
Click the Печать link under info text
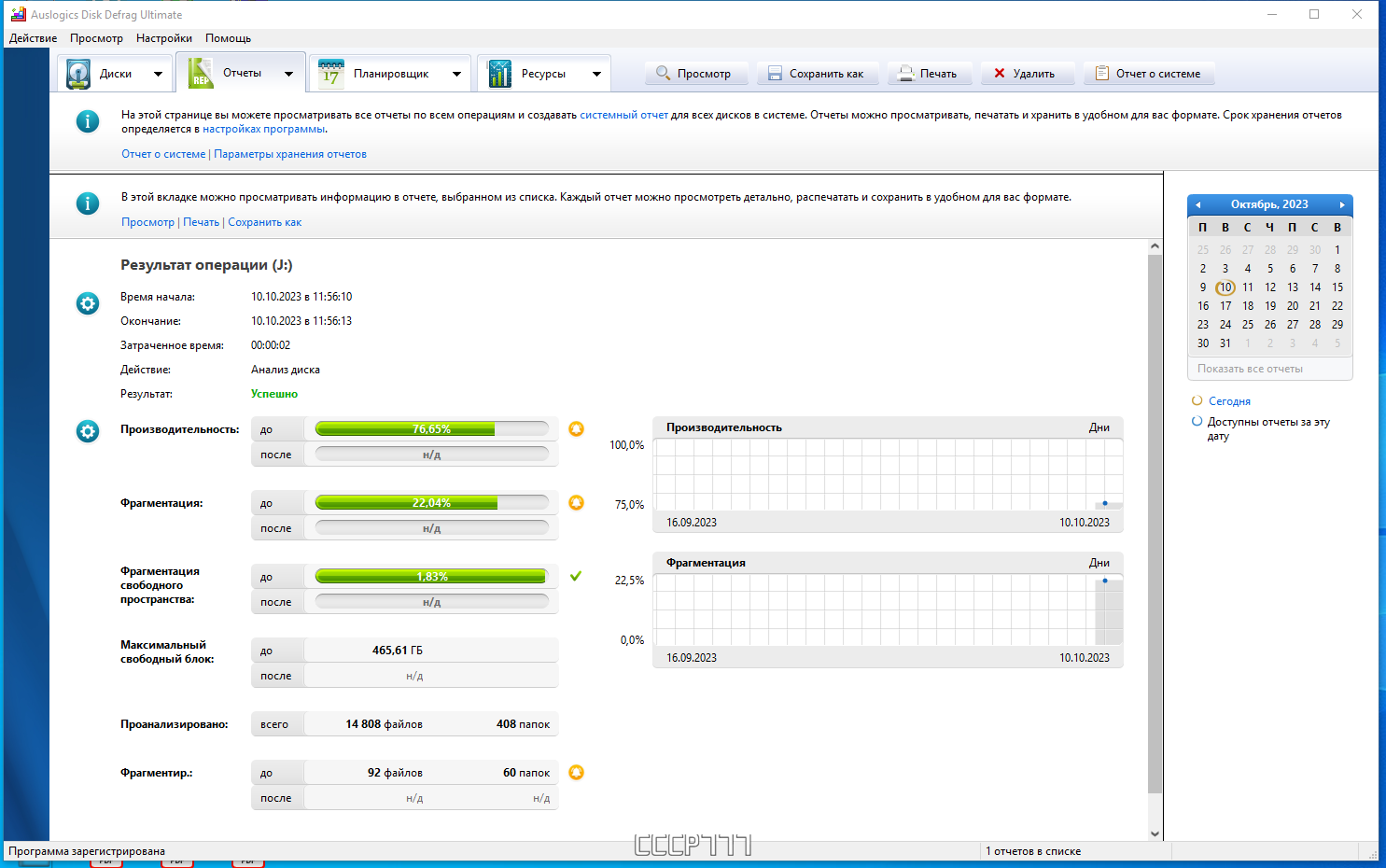click(201, 222)
